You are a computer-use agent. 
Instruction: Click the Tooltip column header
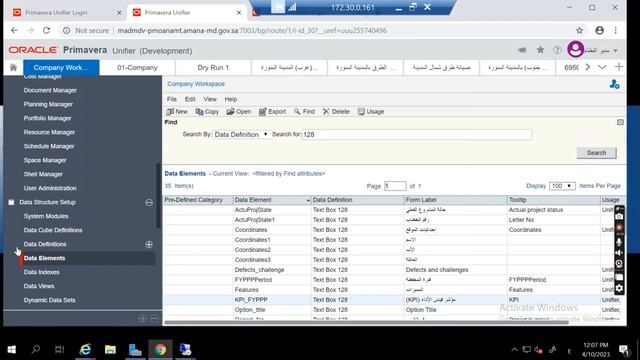[553, 200]
